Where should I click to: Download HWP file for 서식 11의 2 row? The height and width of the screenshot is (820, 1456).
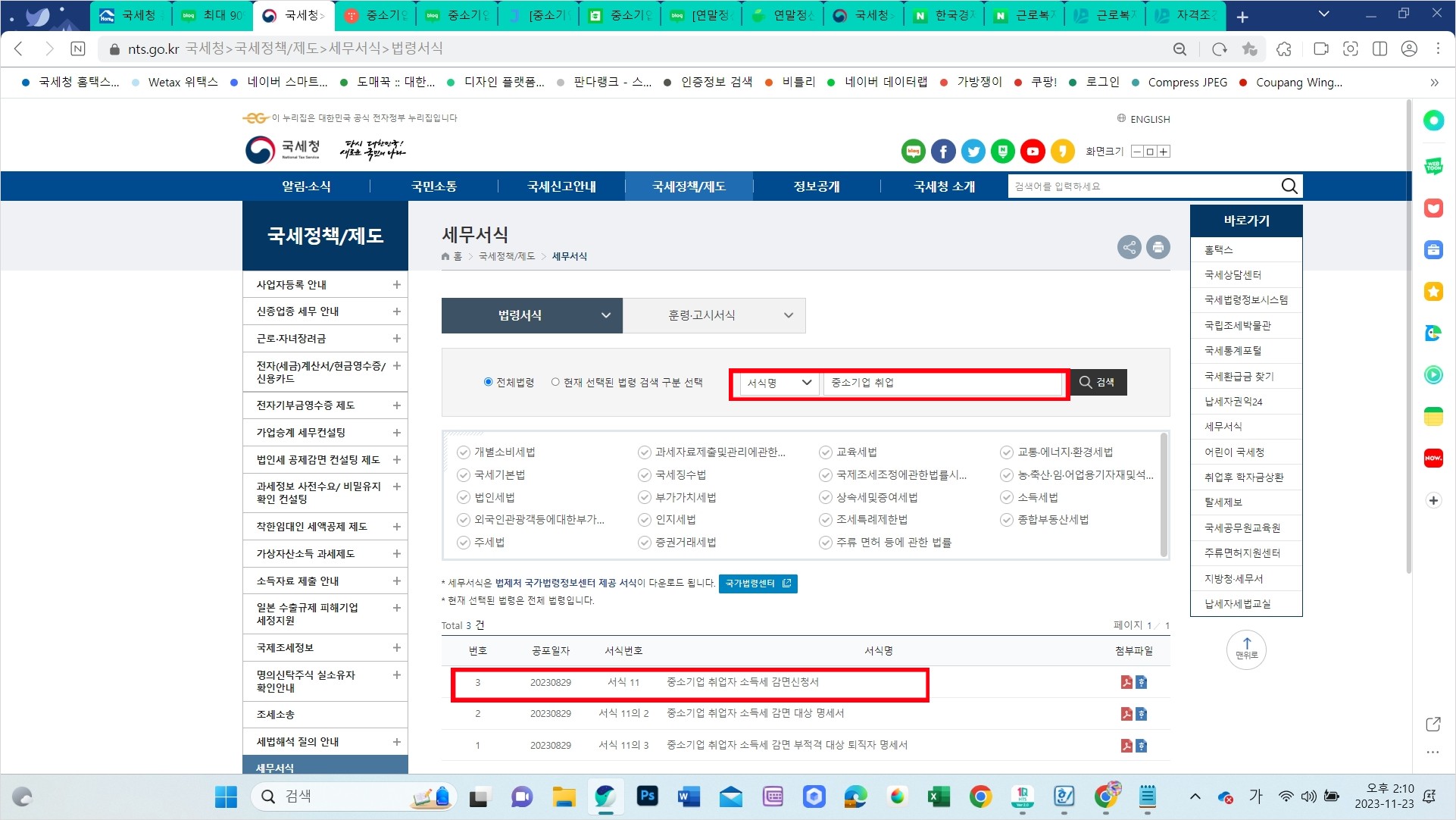click(x=1142, y=713)
